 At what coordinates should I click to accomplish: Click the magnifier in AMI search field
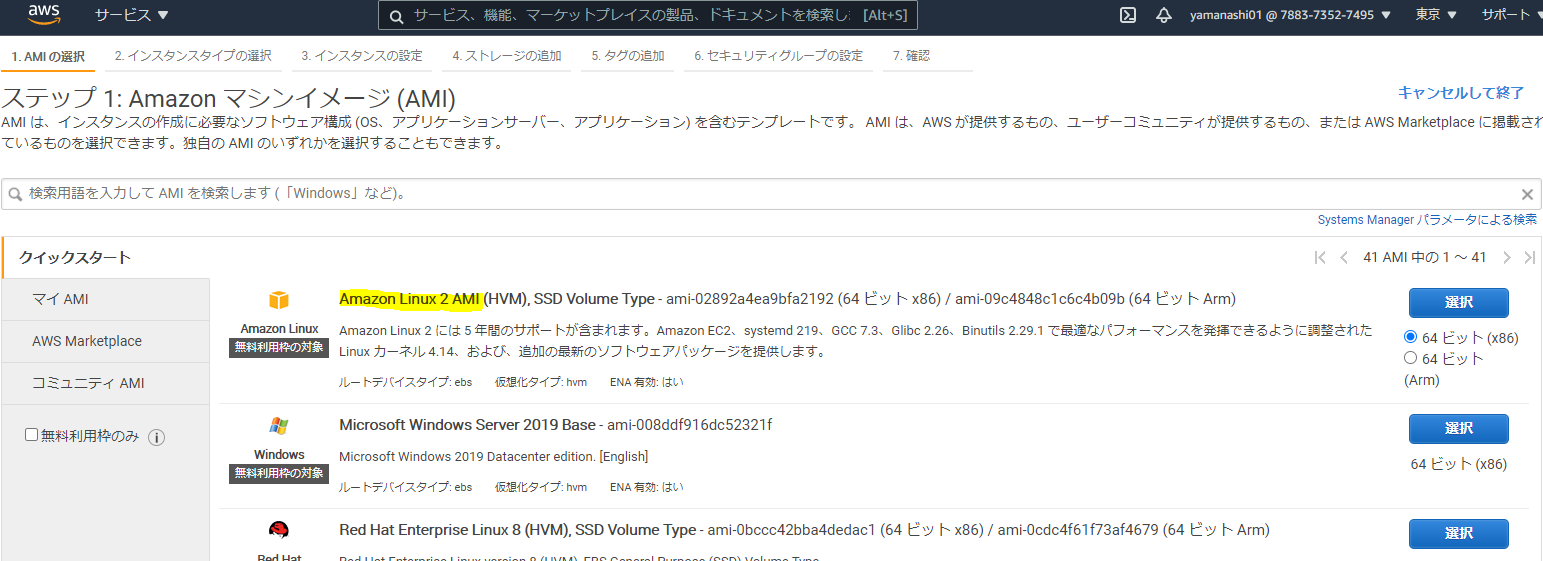click(16, 194)
